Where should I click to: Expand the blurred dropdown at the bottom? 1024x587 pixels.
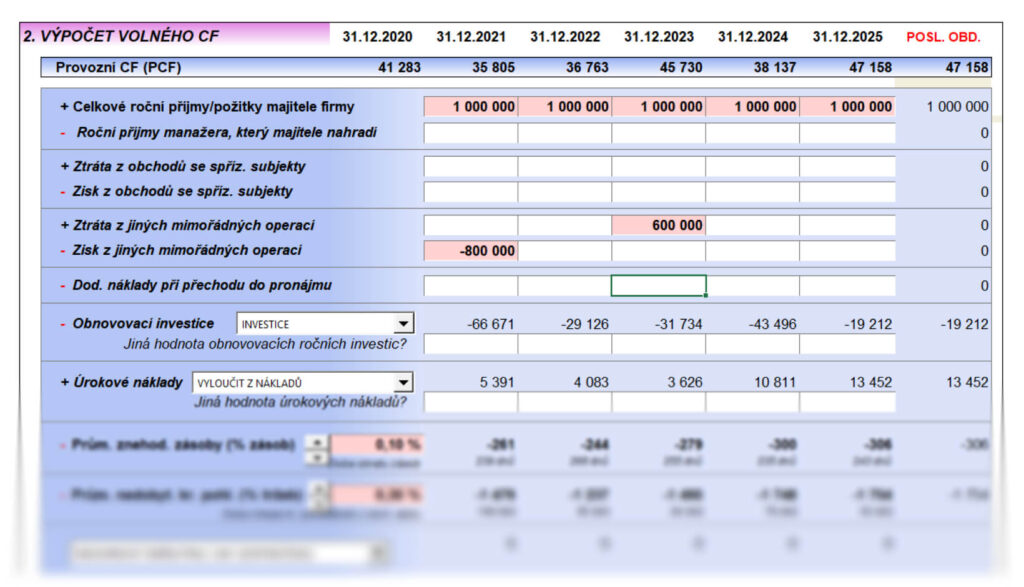[377, 552]
